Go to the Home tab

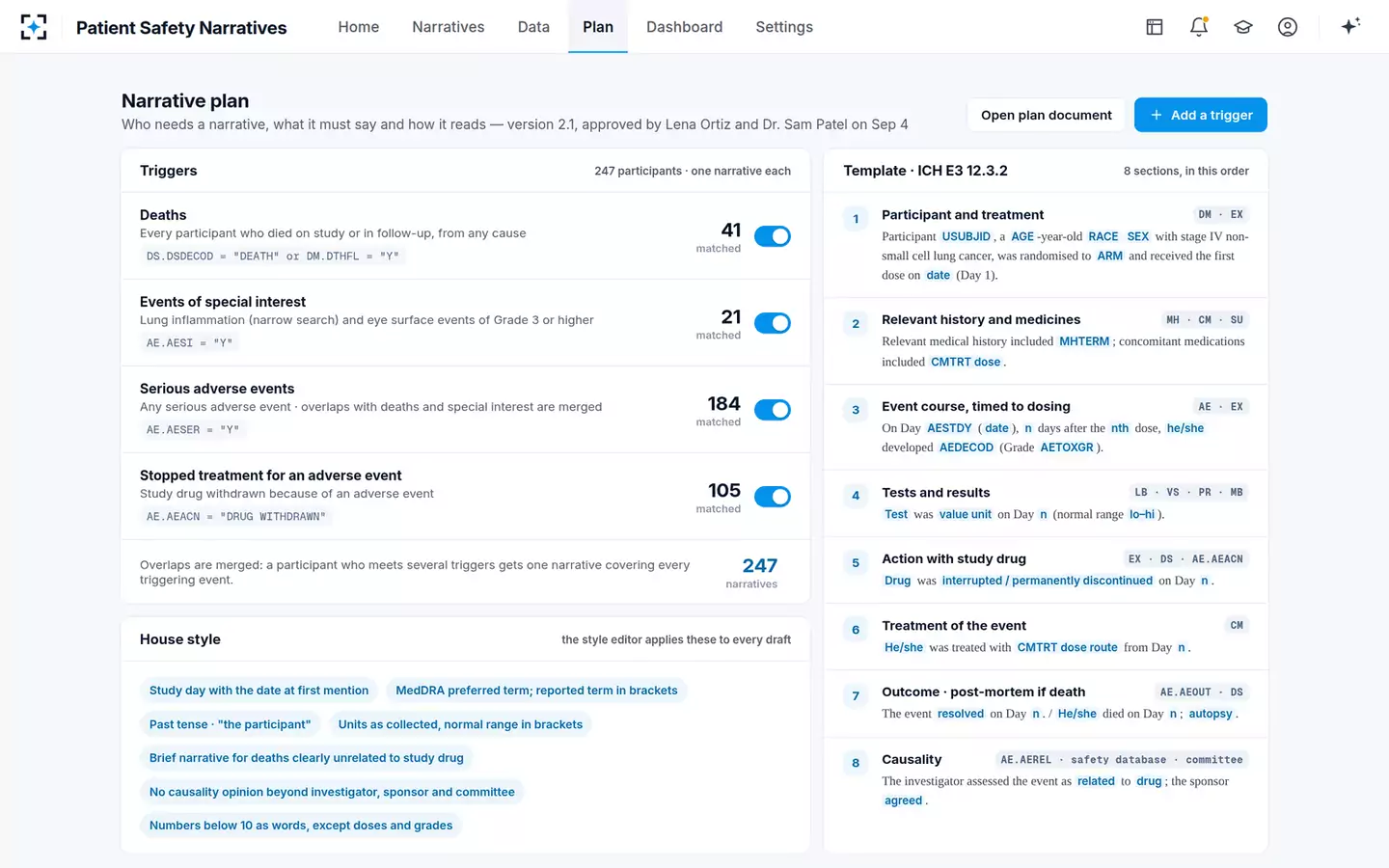359,27
